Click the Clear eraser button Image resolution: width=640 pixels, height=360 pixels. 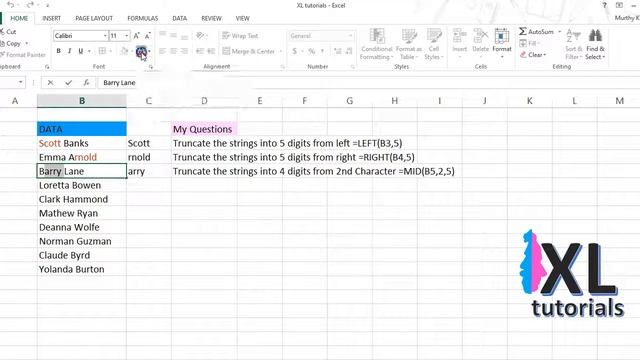pyautogui.click(x=533, y=55)
